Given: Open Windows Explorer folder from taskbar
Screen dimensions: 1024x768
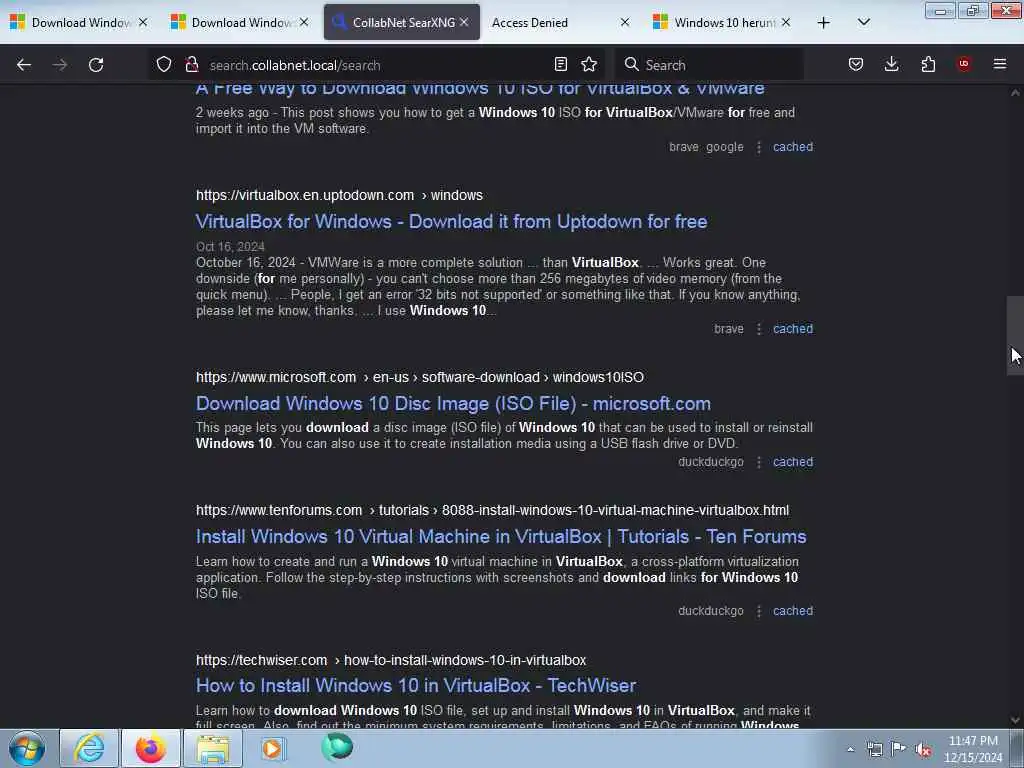Looking at the screenshot, I should click(213, 748).
